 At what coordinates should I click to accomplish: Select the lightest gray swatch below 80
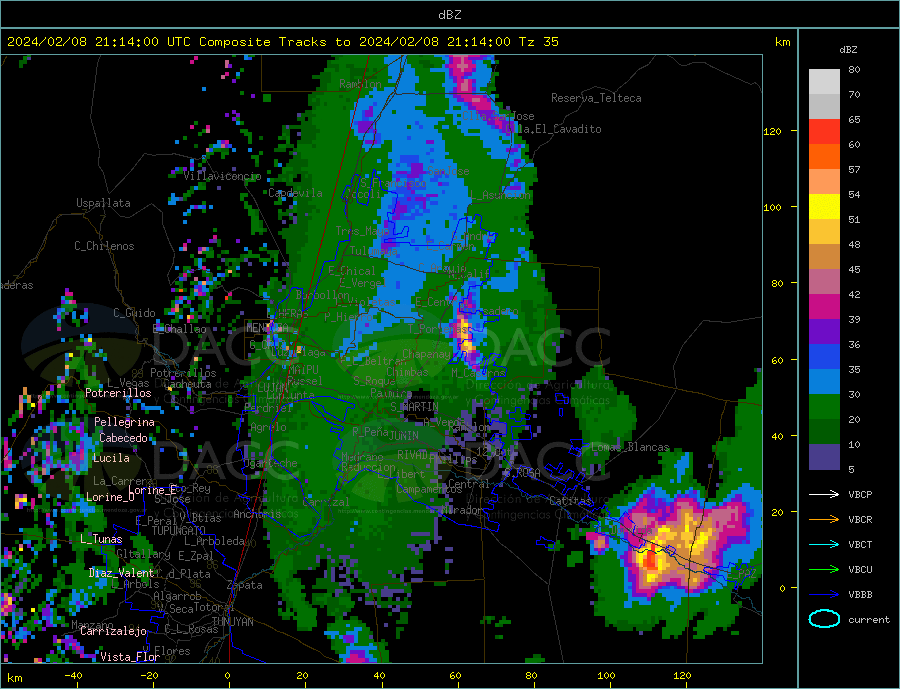pos(824,82)
